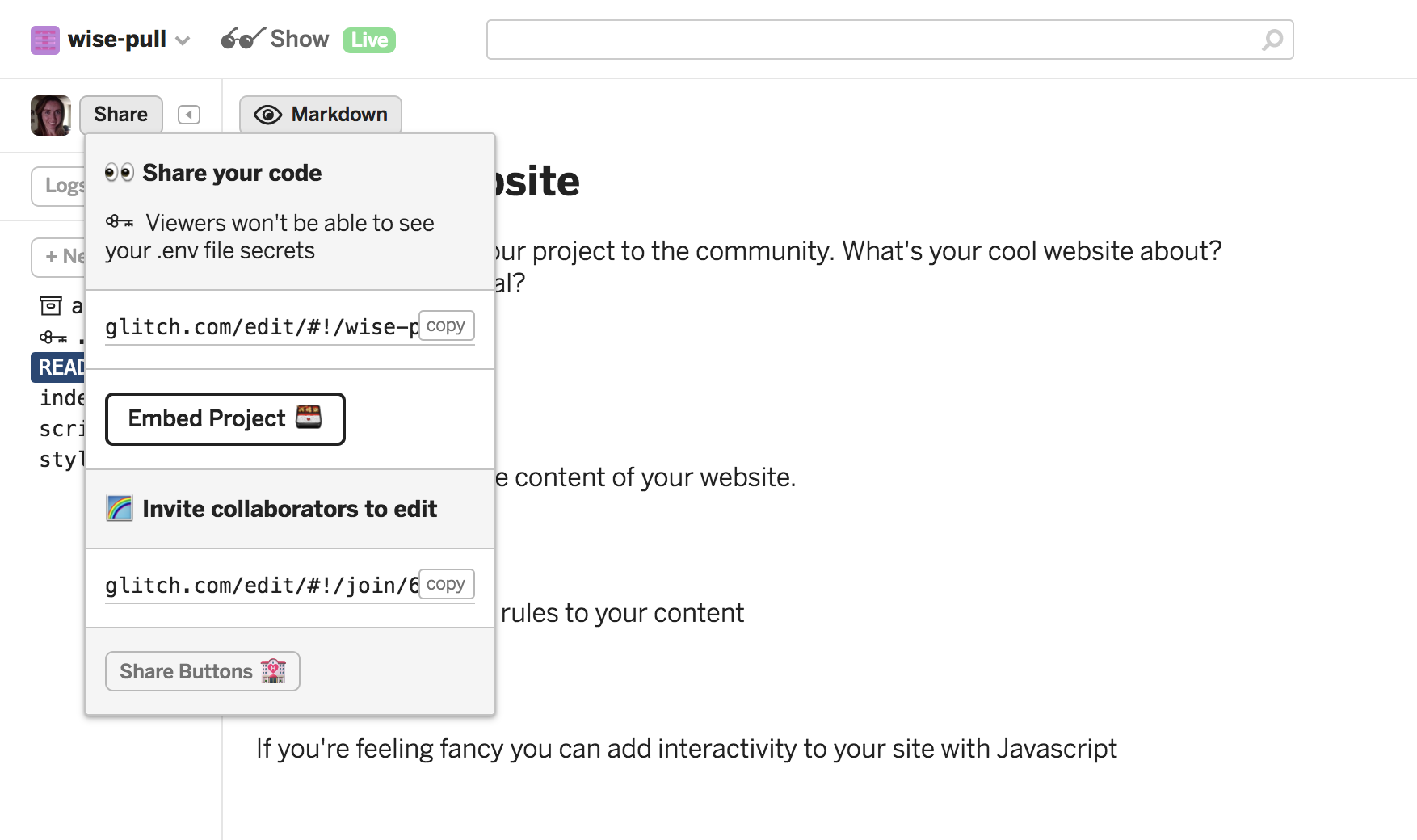Screen dimensions: 1417x840
Task: Select the assets archive-box icon
Action: tap(51, 305)
